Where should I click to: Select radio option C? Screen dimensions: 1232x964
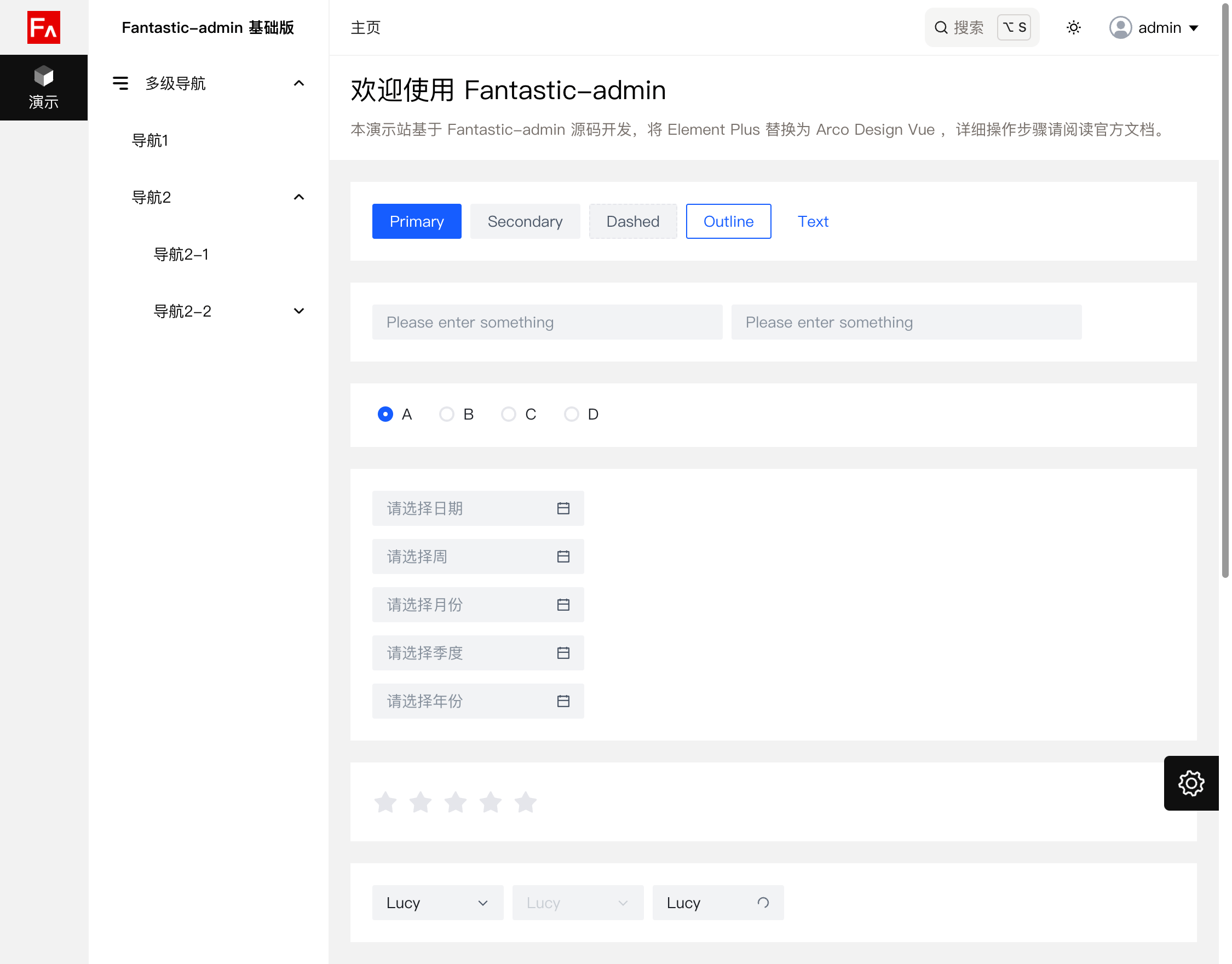pos(508,414)
